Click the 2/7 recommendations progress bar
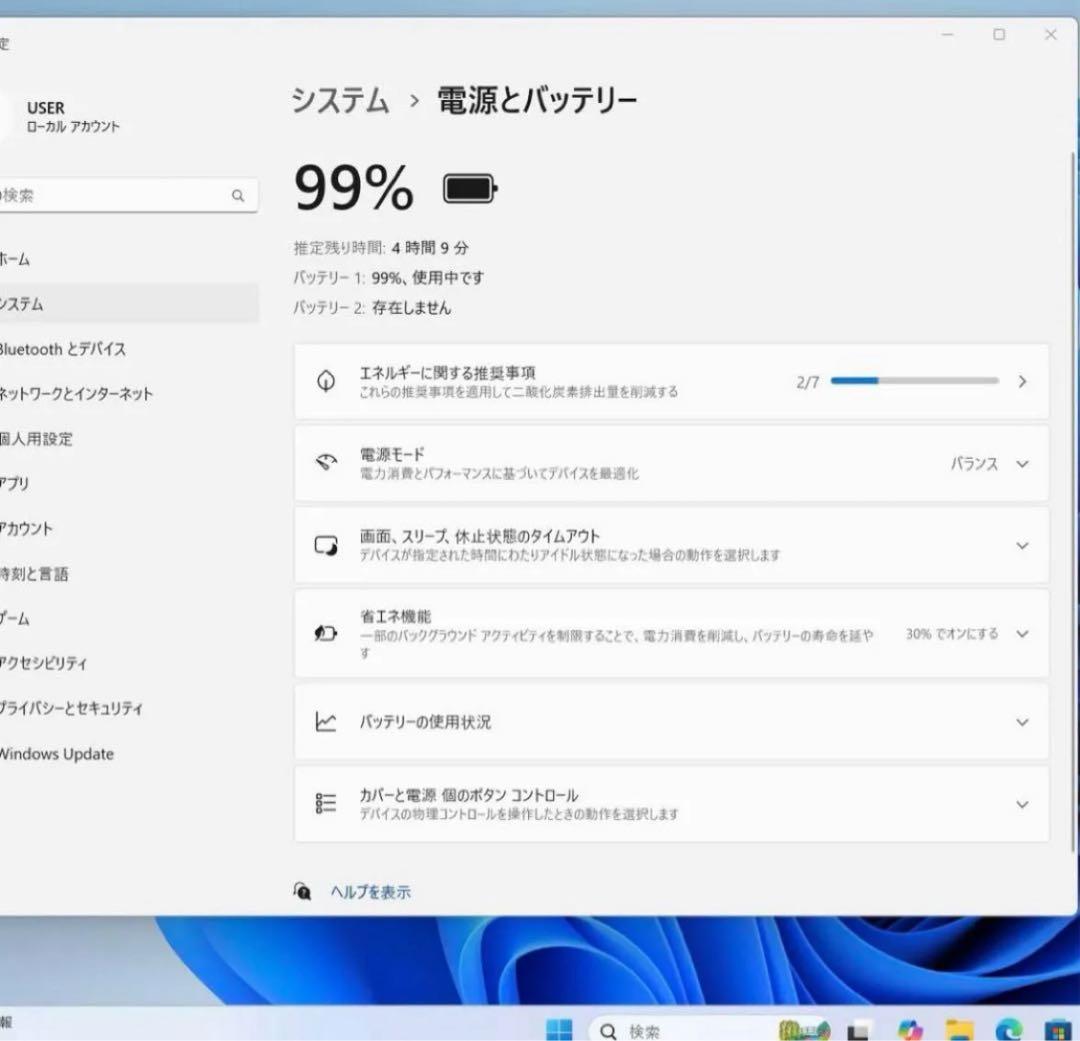 coord(913,381)
